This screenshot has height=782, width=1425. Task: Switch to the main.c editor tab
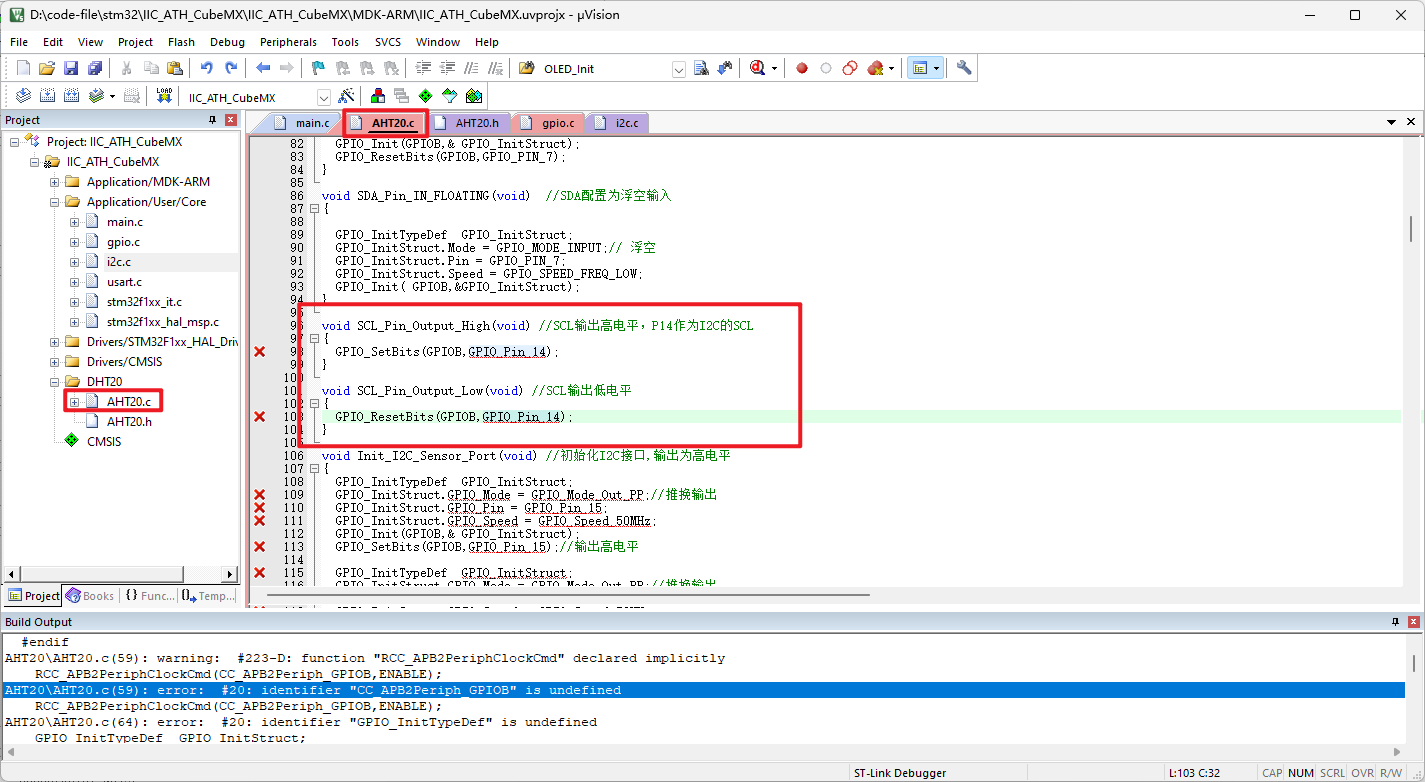pyautogui.click(x=303, y=123)
